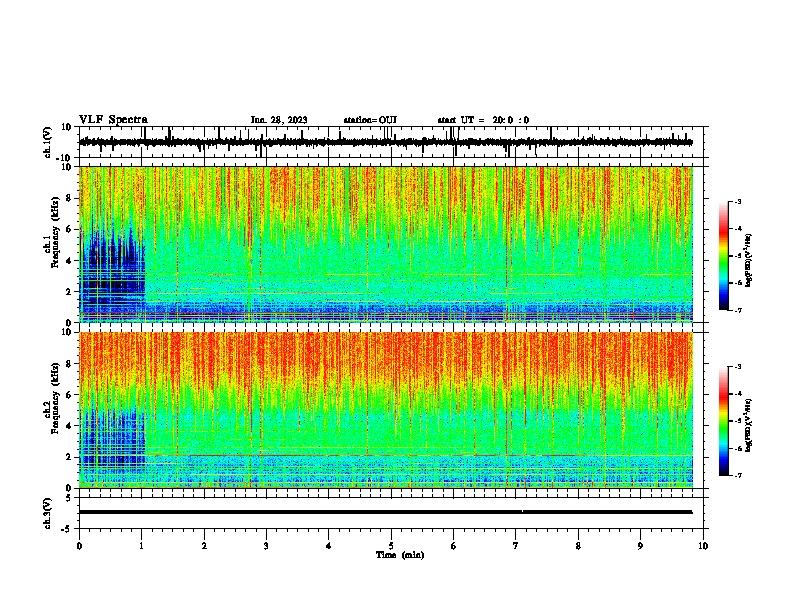
Task: Select the date text "Jan. 28, 2023"
Action: pyautogui.click(x=279, y=120)
